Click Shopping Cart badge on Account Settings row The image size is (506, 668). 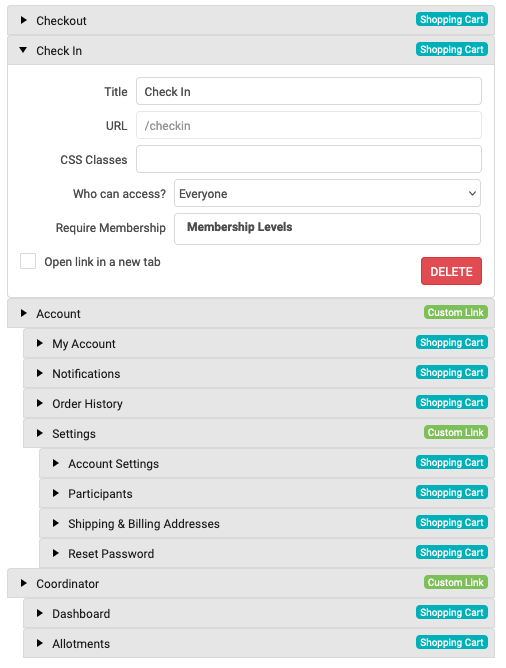click(x=451, y=462)
